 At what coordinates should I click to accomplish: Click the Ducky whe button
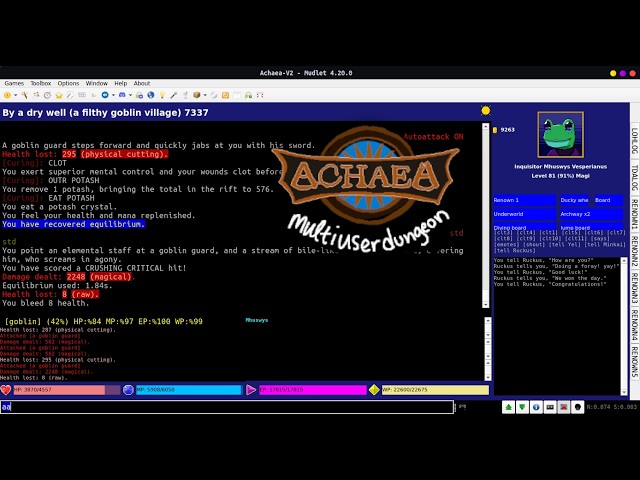point(574,200)
